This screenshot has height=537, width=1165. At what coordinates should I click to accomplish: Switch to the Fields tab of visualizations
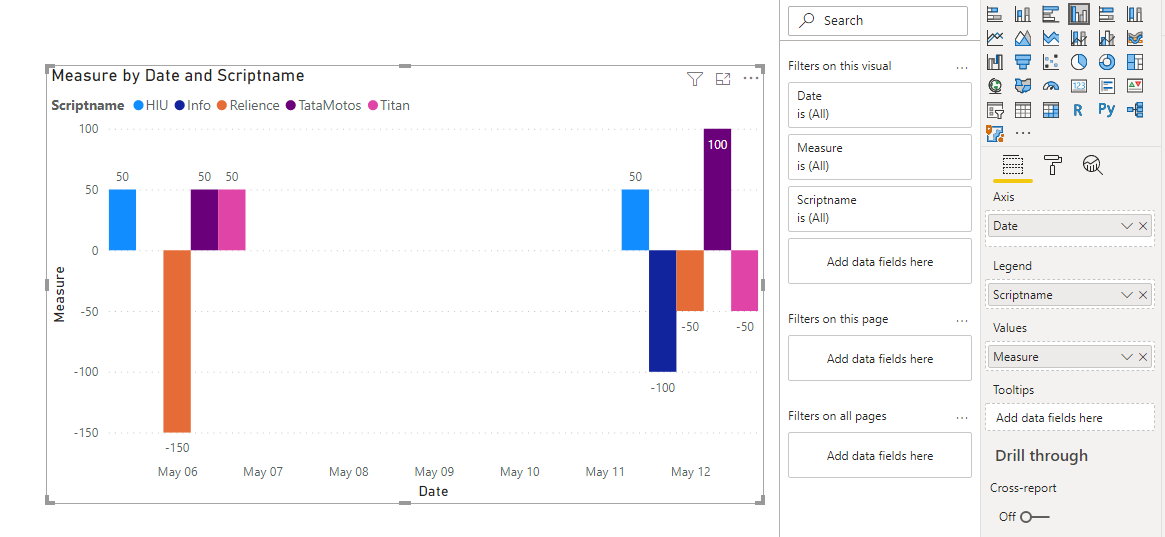pos(1013,165)
